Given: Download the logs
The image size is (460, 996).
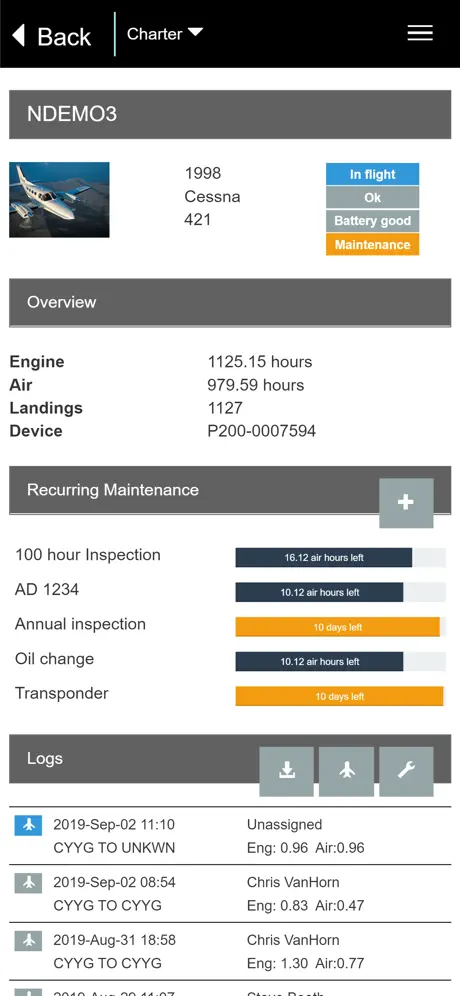Looking at the screenshot, I should tap(287, 771).
